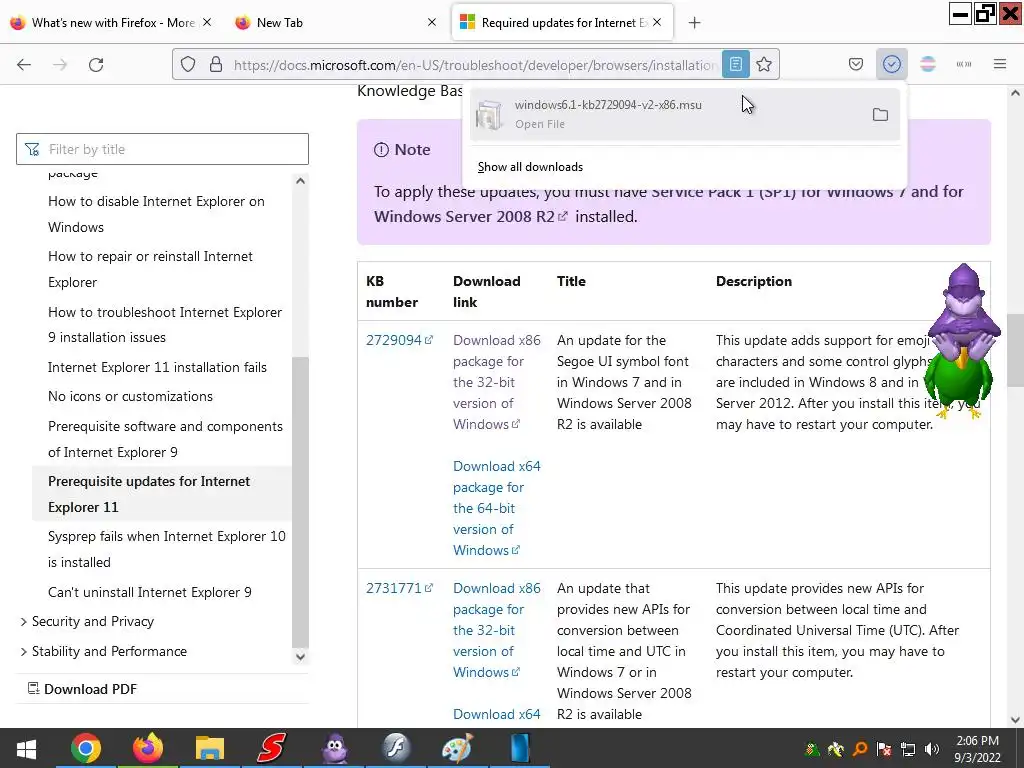Close the What's new with Firefox tab
This screenshot has width=1024, height=768.
[206, 23]
